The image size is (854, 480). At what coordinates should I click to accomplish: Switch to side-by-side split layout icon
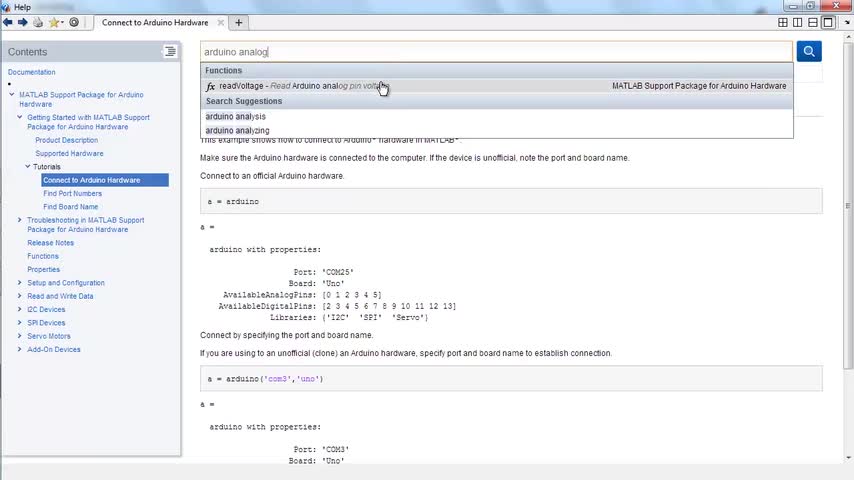click(797, 22)
